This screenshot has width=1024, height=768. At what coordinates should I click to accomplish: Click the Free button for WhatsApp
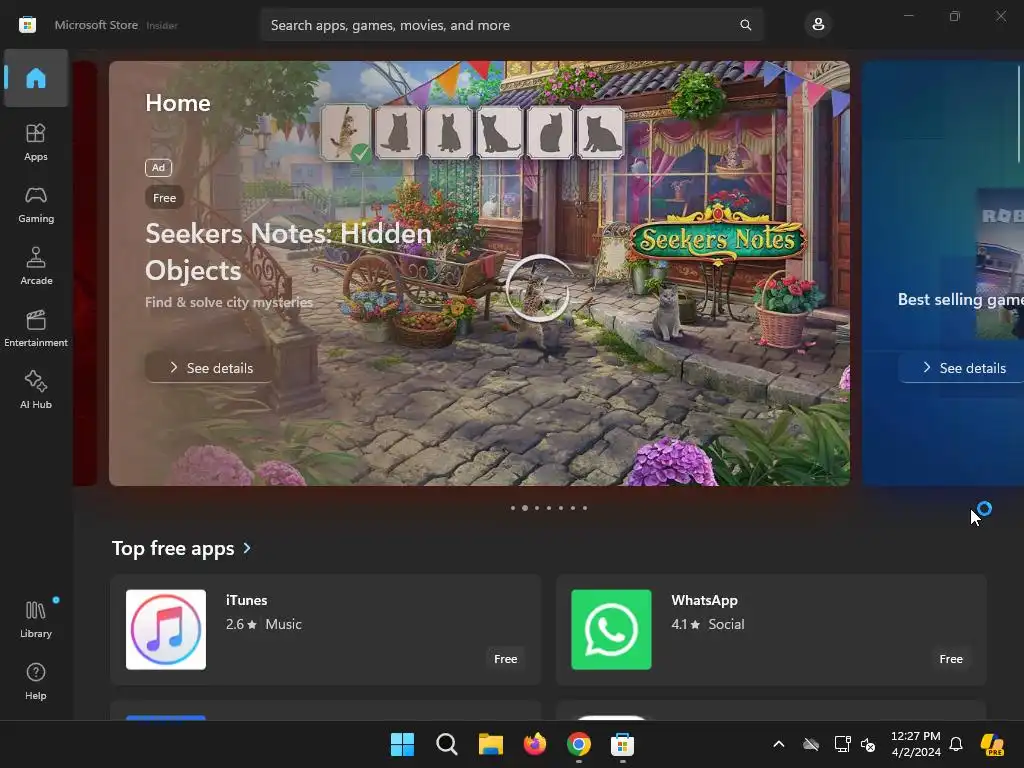click(x=951, y=659)
